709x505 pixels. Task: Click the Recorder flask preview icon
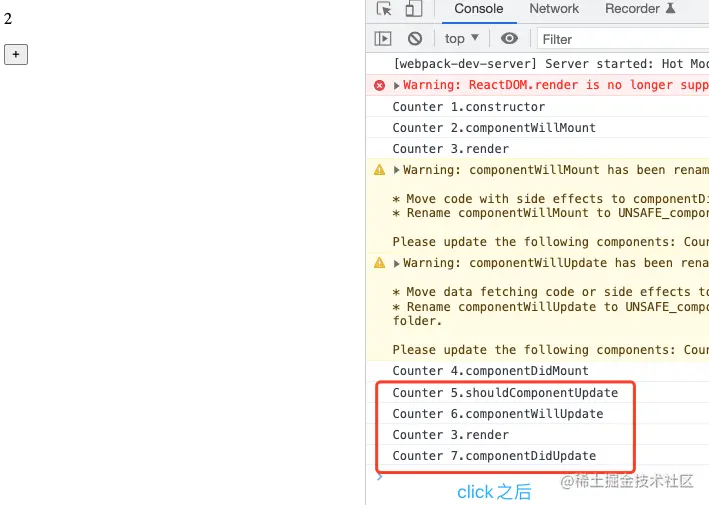[671, 8]
